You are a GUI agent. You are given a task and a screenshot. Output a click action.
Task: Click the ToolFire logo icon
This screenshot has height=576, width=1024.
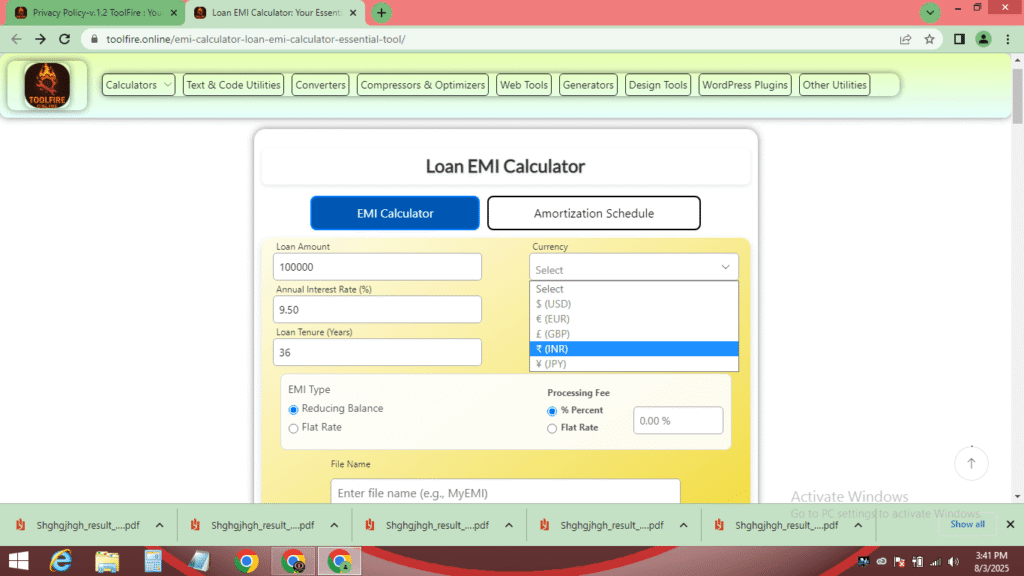(x=46, y=86)
